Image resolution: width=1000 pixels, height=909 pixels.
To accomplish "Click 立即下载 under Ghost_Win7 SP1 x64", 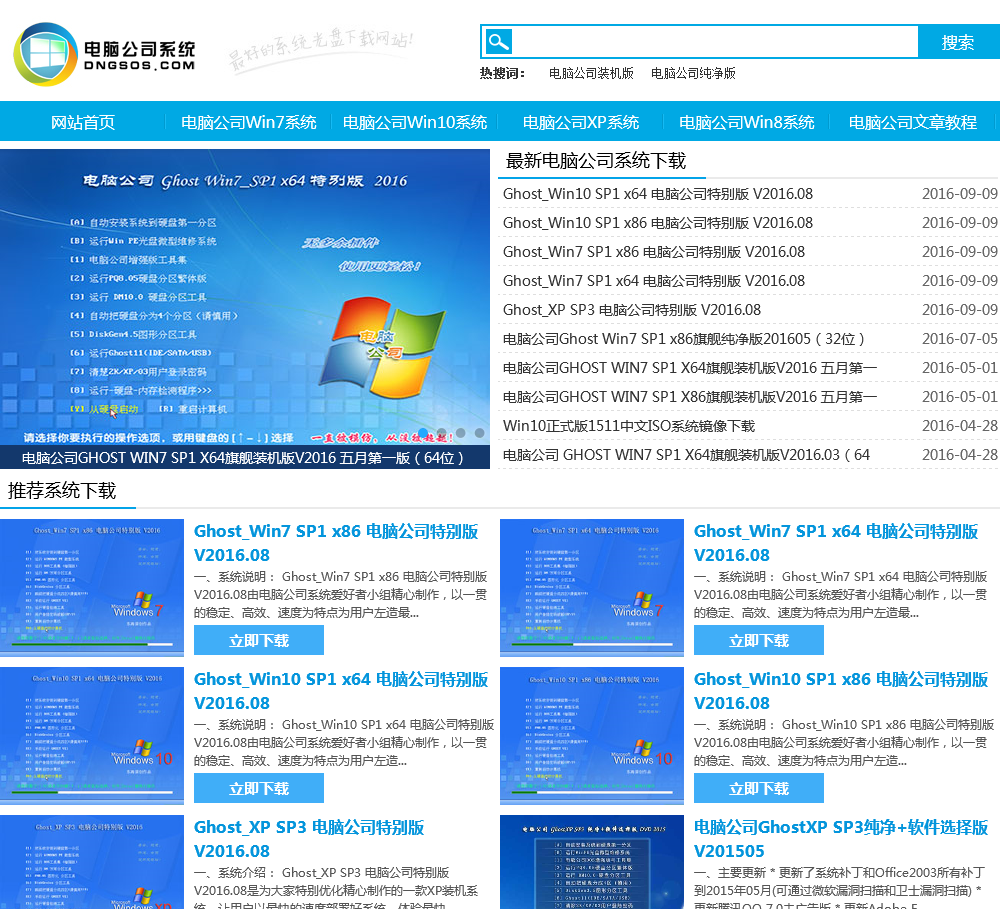I will point(759,640).
